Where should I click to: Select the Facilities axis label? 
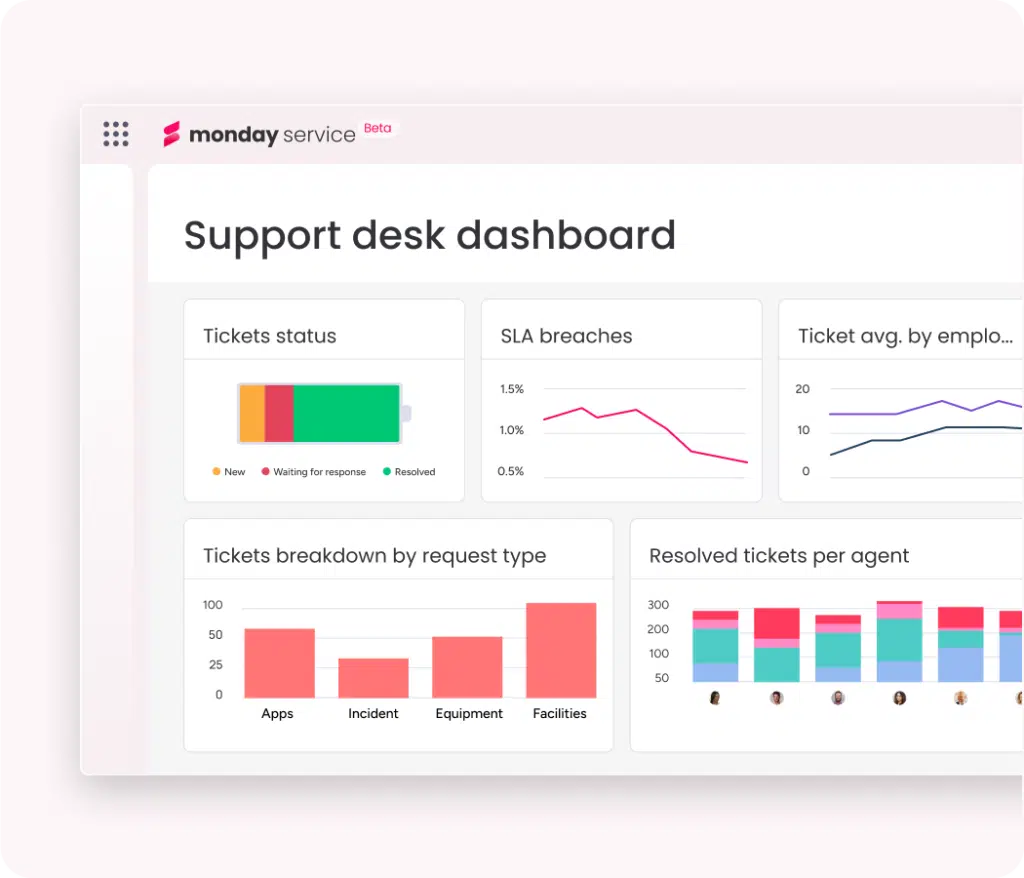[x=560, y=713]
